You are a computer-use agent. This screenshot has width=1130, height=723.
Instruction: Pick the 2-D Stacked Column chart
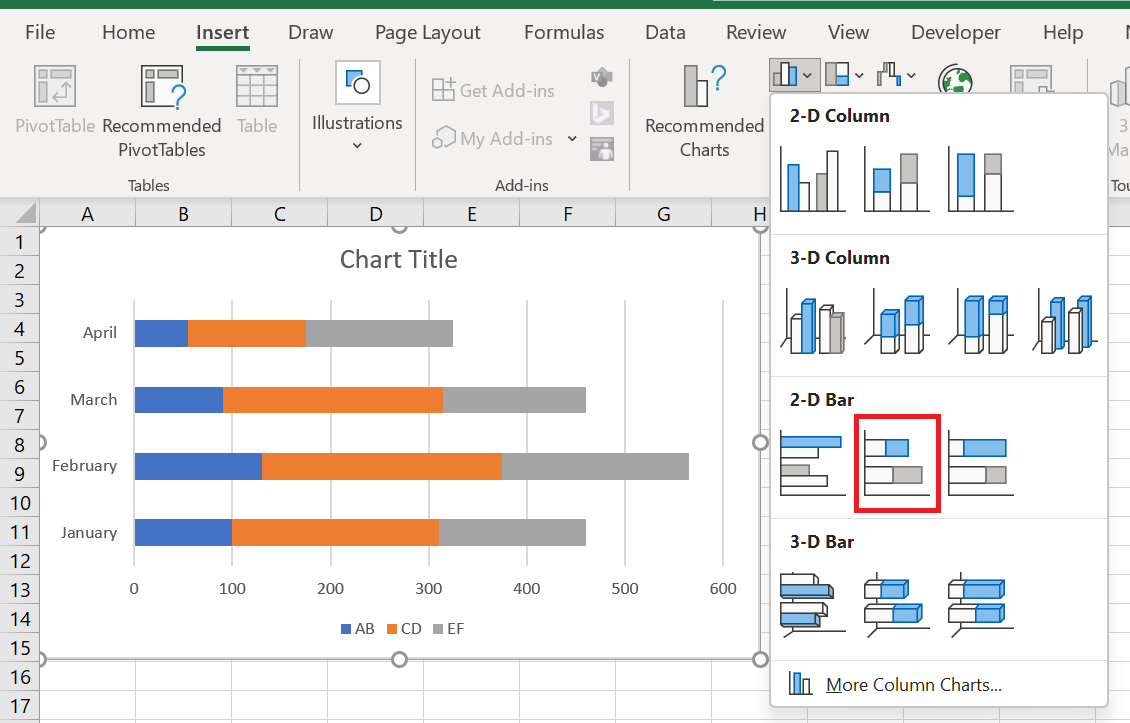[x=897, y=180]
